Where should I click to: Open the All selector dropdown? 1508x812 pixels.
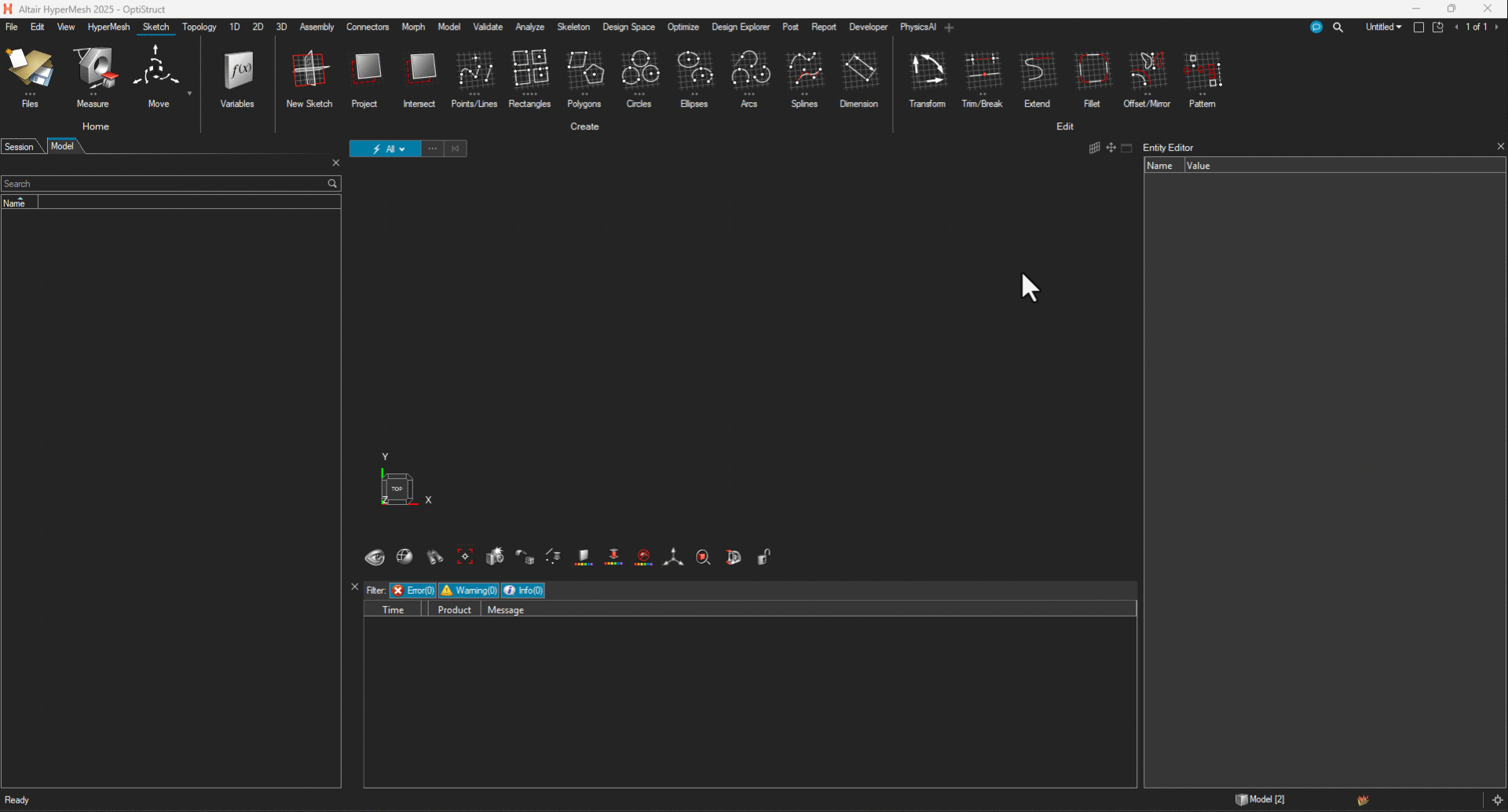tap(385, 148)
